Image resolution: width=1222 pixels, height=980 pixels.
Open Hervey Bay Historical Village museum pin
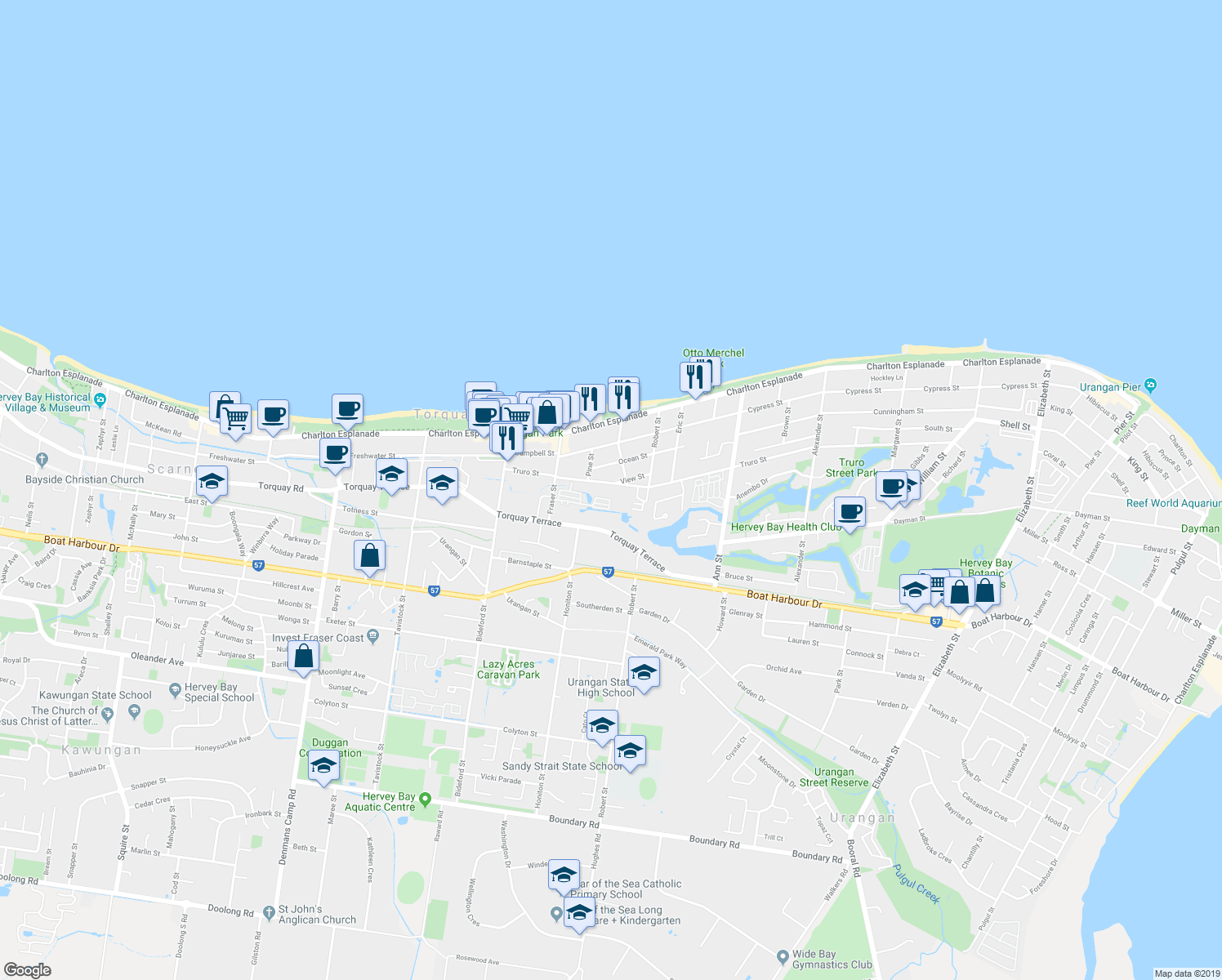pyautogui.click(x=100, y=400)
